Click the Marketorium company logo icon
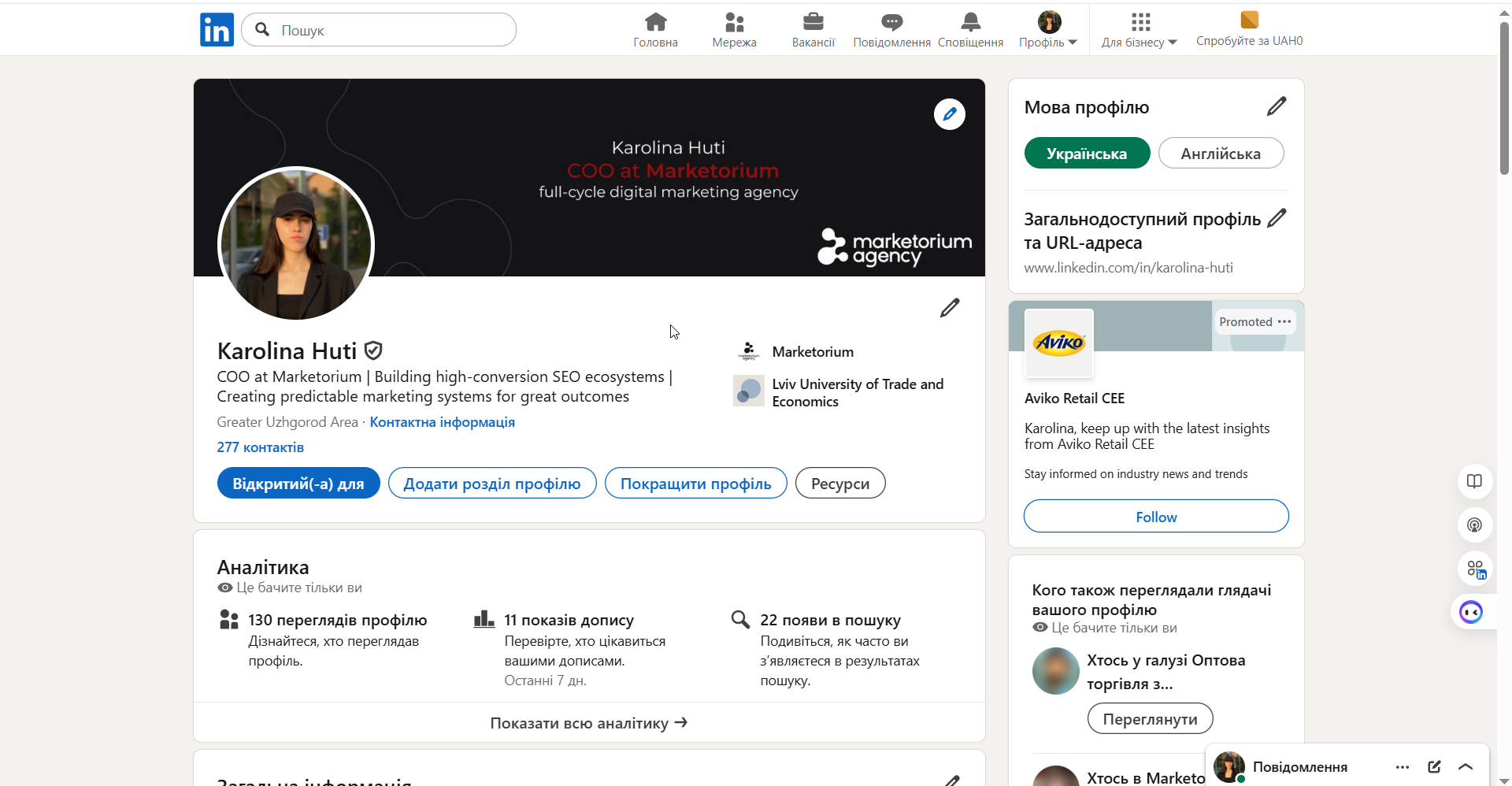Viewport: 1512px width, 786px height. point(749,351)
